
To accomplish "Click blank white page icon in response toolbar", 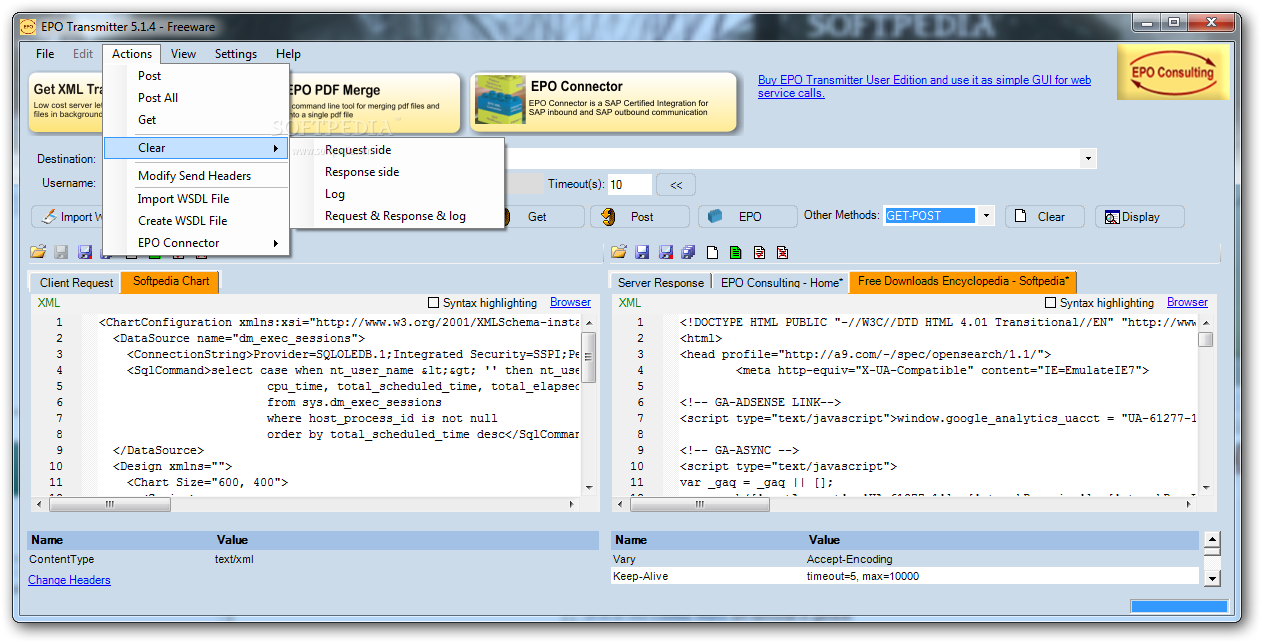I will click(712, 252).
